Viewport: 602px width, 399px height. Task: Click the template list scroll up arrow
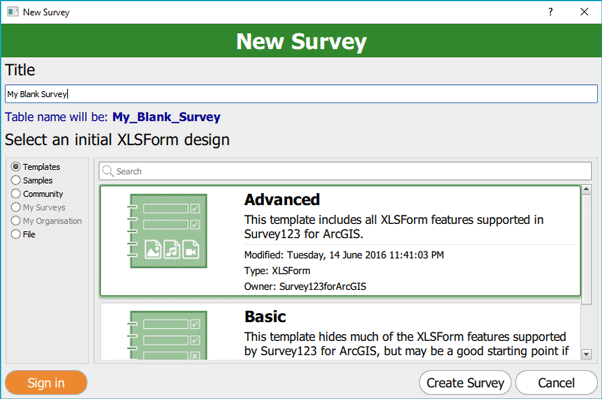586,189
